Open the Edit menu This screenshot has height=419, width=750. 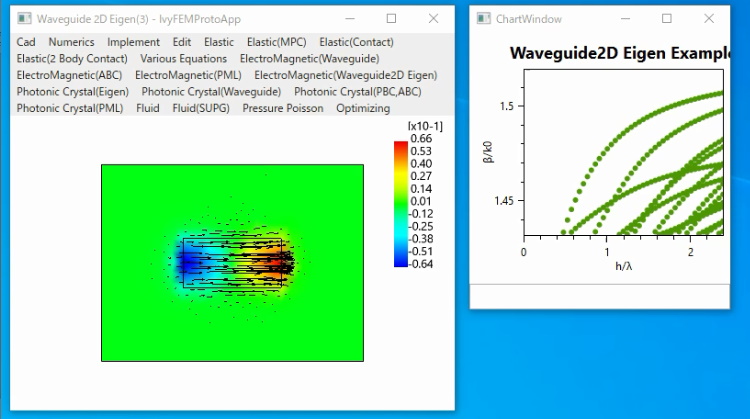(x=182, y=42)
